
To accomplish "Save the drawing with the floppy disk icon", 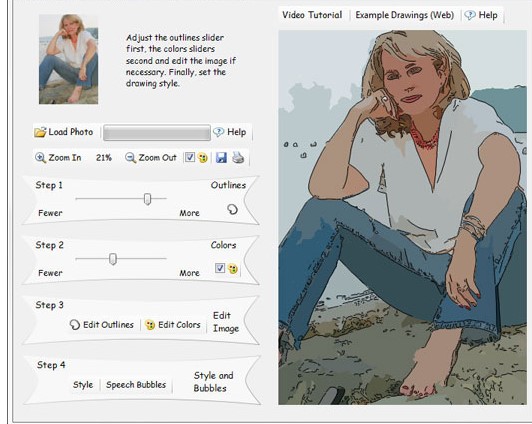I will tap(221, 158).
